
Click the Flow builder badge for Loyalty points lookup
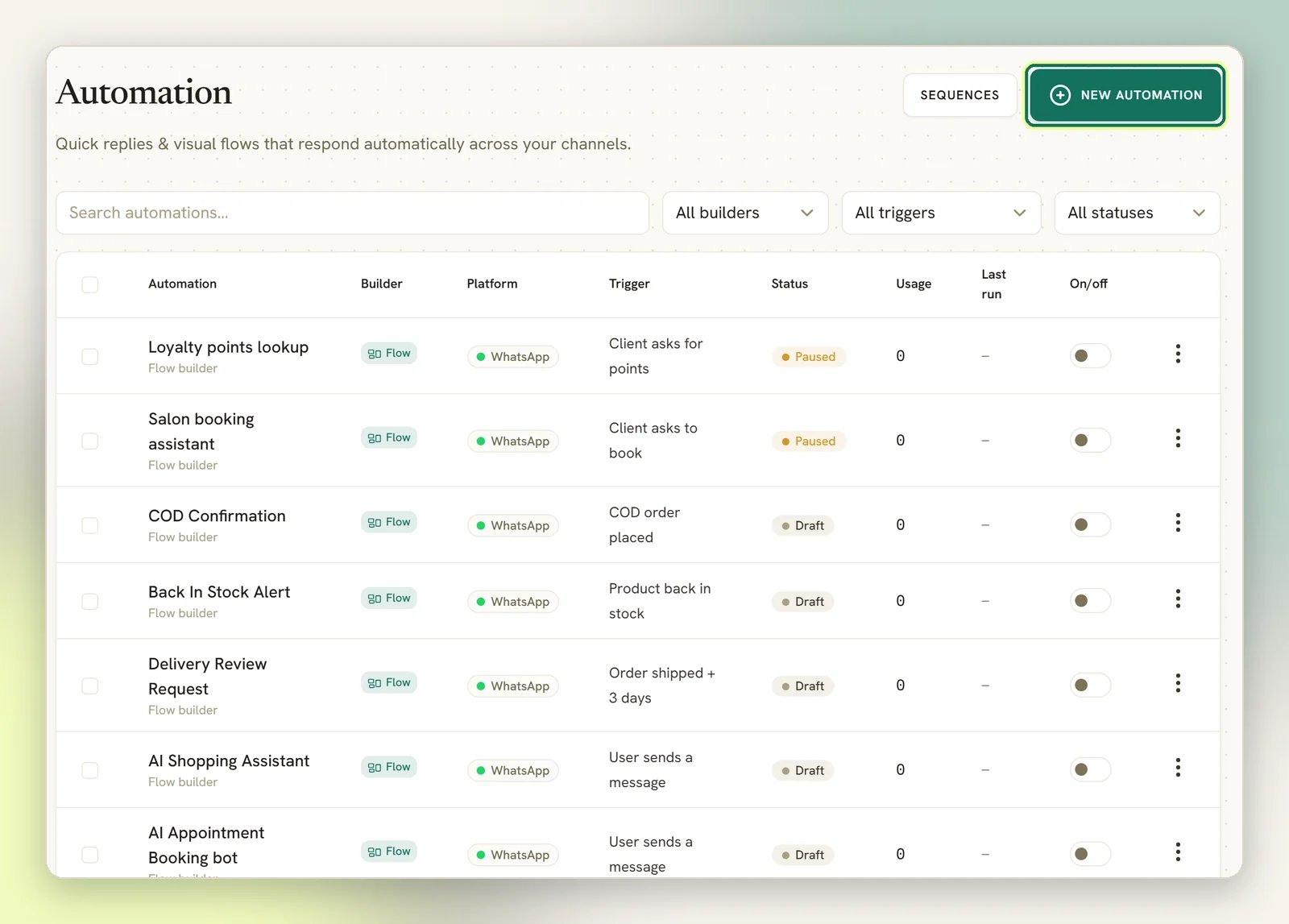[x=389, y=353]
